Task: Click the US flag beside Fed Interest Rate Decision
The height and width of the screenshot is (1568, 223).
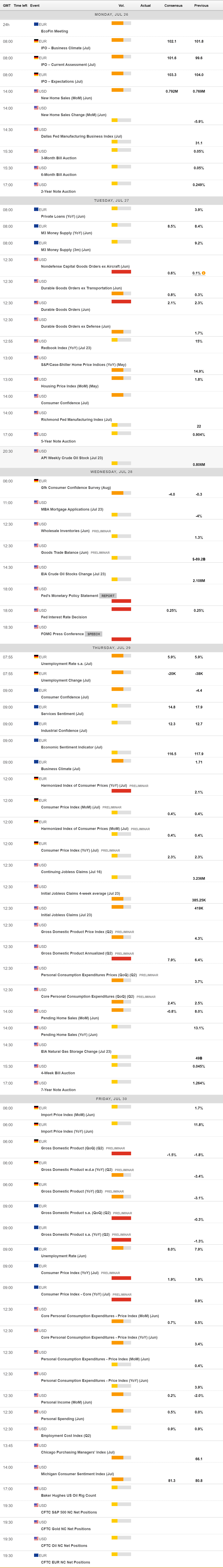Action: click(36, 611)
